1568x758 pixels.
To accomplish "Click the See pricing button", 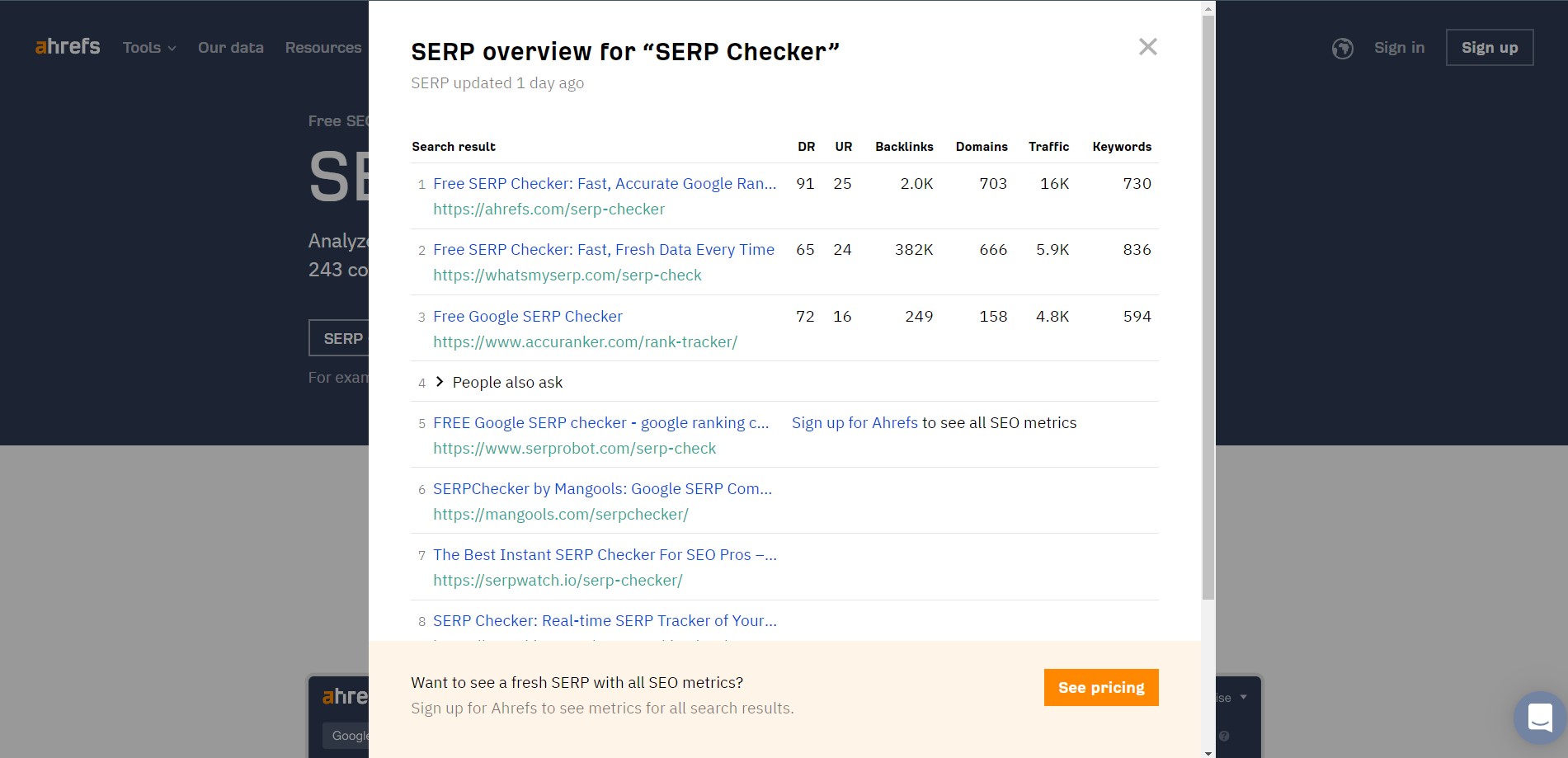I will (1101, 687).
